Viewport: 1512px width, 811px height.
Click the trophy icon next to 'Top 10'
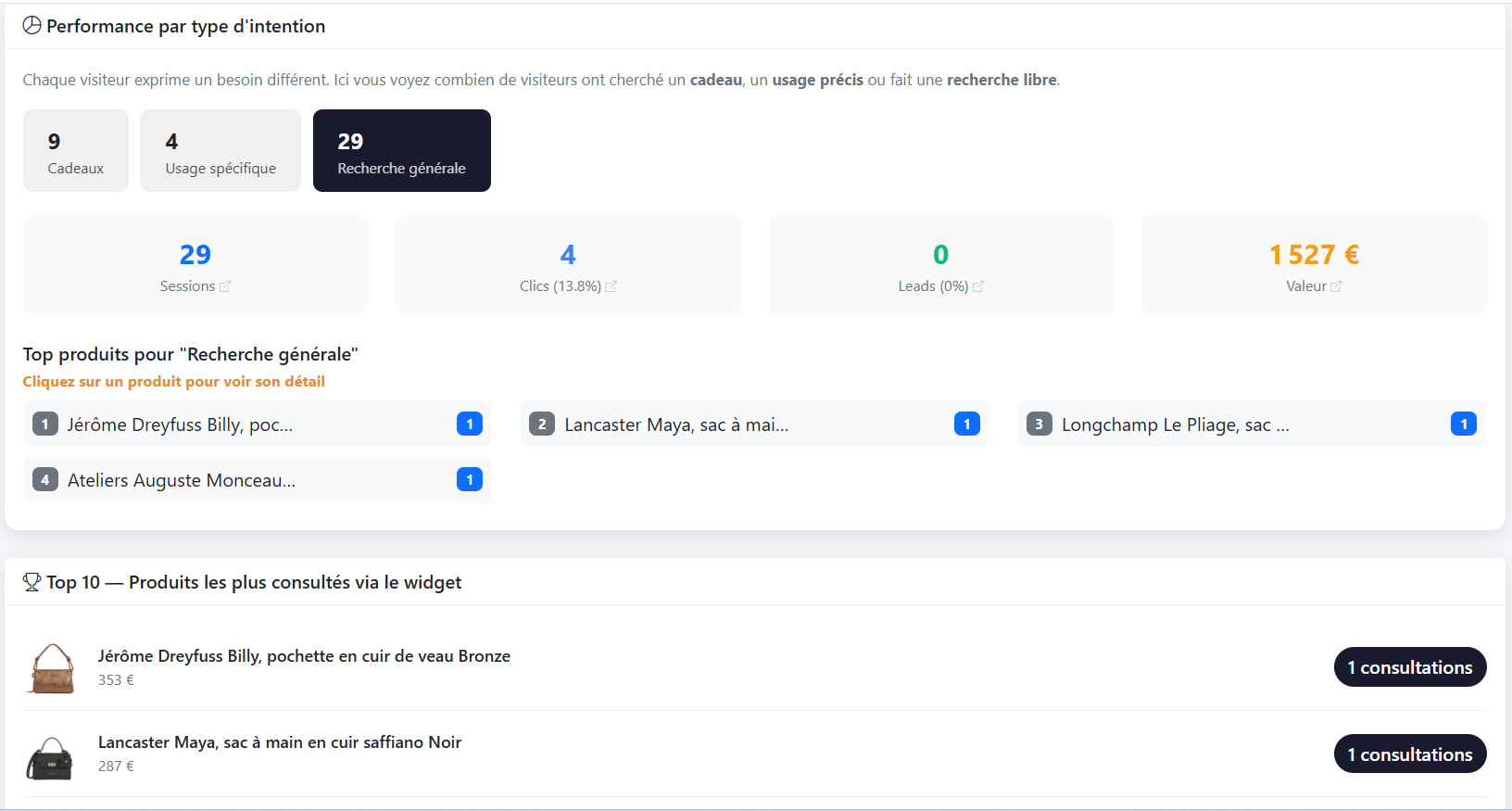click(x=31, y=582)
